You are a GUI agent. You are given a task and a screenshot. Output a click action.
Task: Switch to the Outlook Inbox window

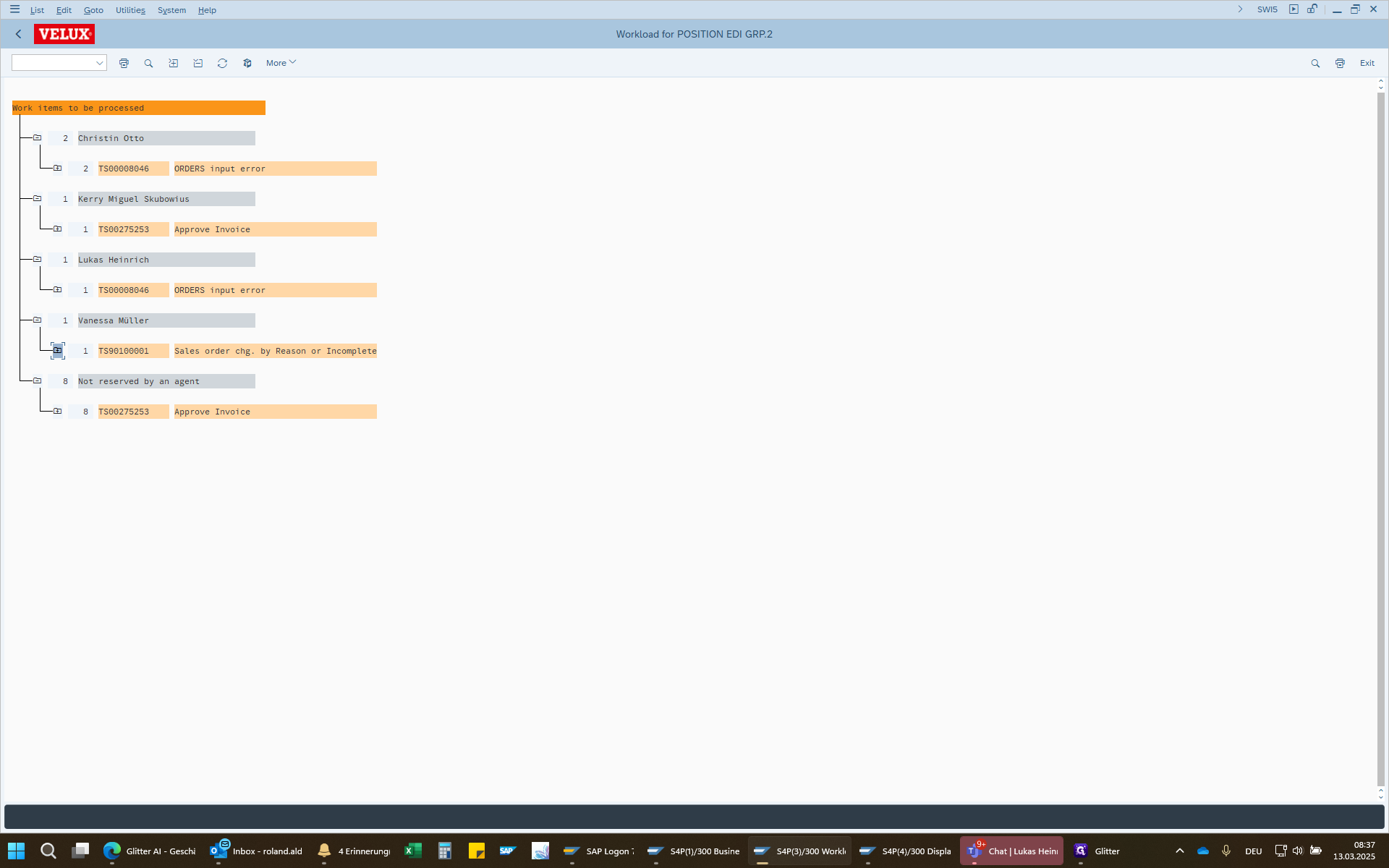256,851
